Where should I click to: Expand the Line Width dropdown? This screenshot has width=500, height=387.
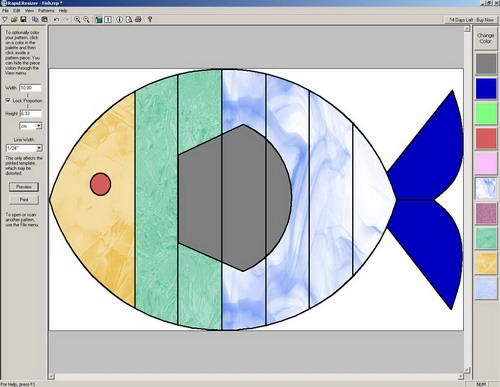pyautogui.click(x=39, y=148)
